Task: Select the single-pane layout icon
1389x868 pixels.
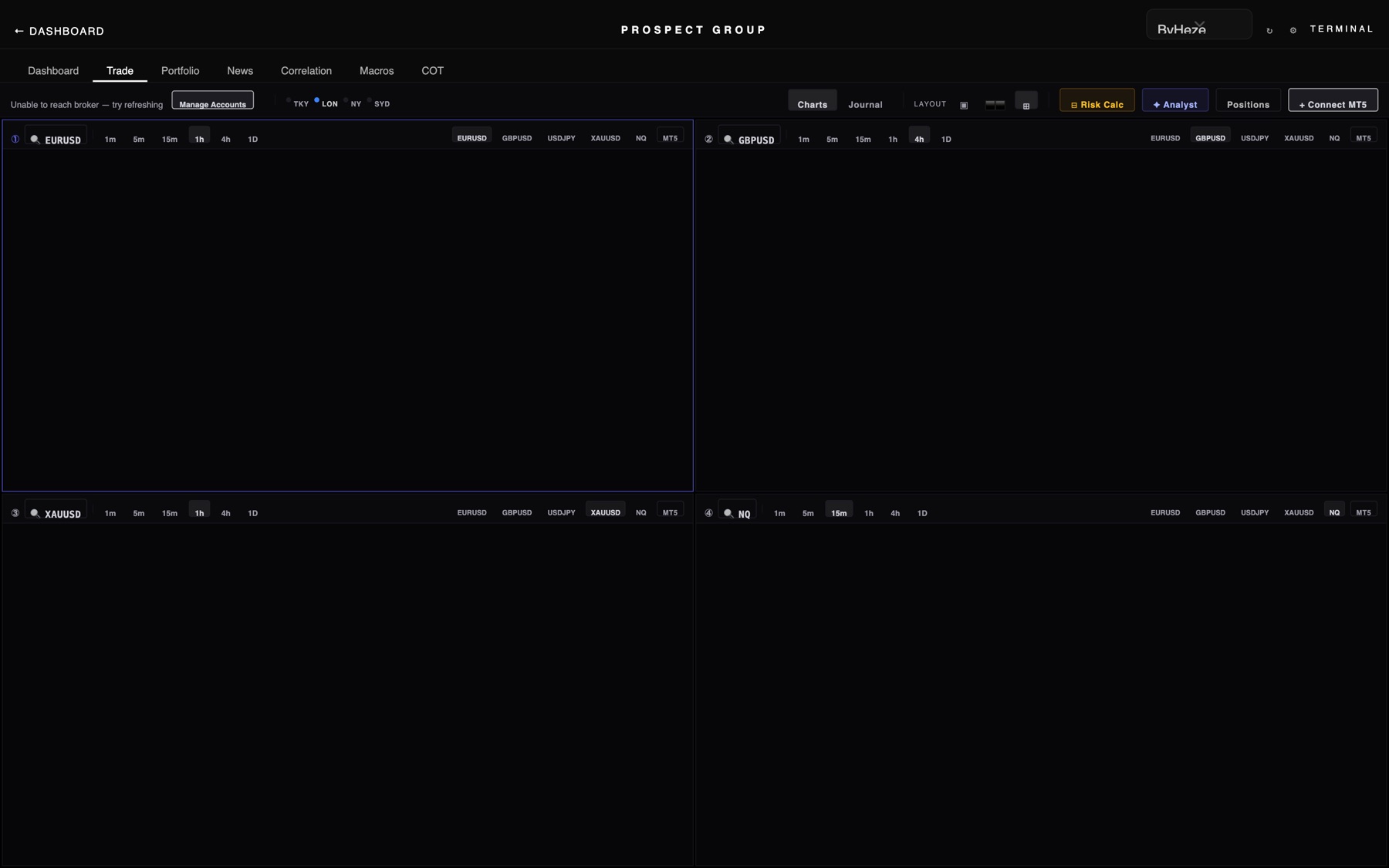Action: tap(964, 105)
